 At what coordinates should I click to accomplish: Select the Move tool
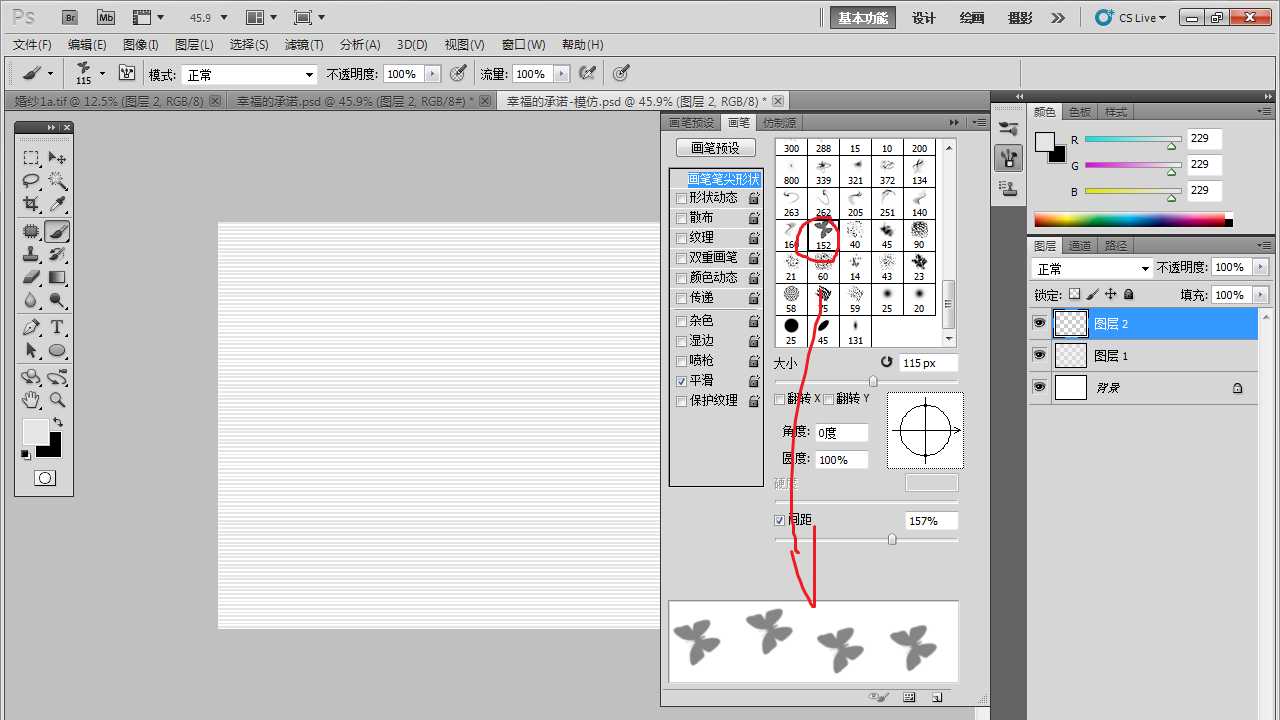click(x=58, y=158)
